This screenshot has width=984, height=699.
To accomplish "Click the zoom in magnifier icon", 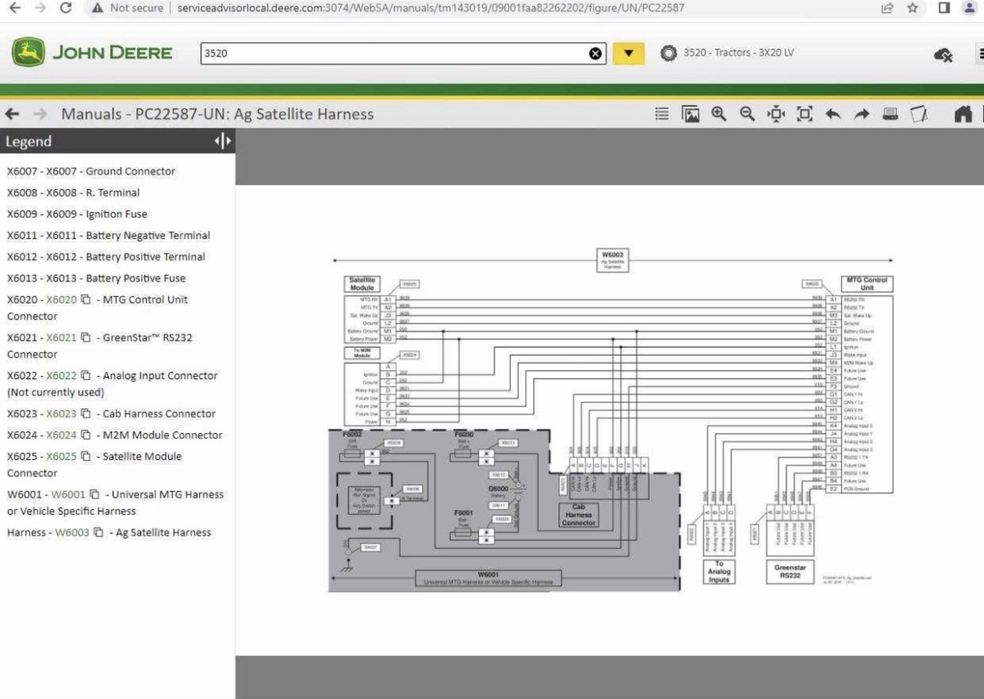I will pos(718,114).
